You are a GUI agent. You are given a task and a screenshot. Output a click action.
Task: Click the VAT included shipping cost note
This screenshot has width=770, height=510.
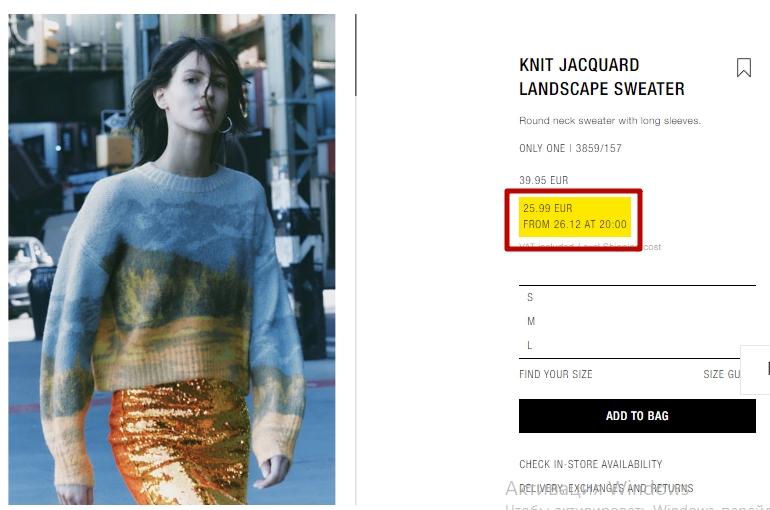pyautogui.click(x=590, y=247)
